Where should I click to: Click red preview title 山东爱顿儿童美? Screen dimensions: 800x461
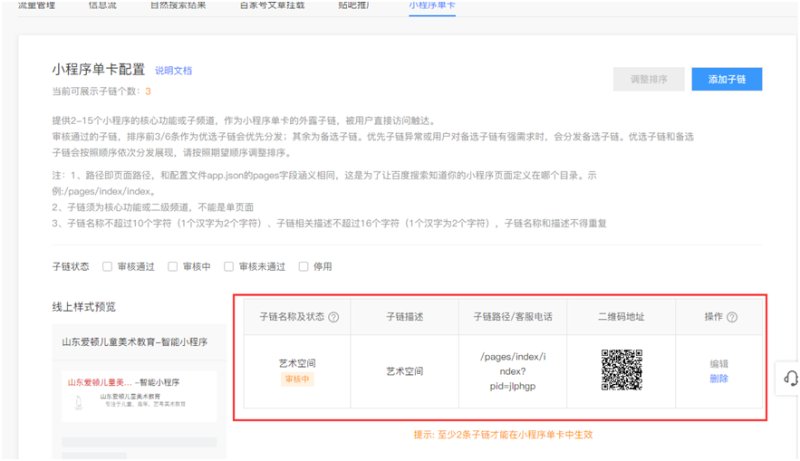99,382
